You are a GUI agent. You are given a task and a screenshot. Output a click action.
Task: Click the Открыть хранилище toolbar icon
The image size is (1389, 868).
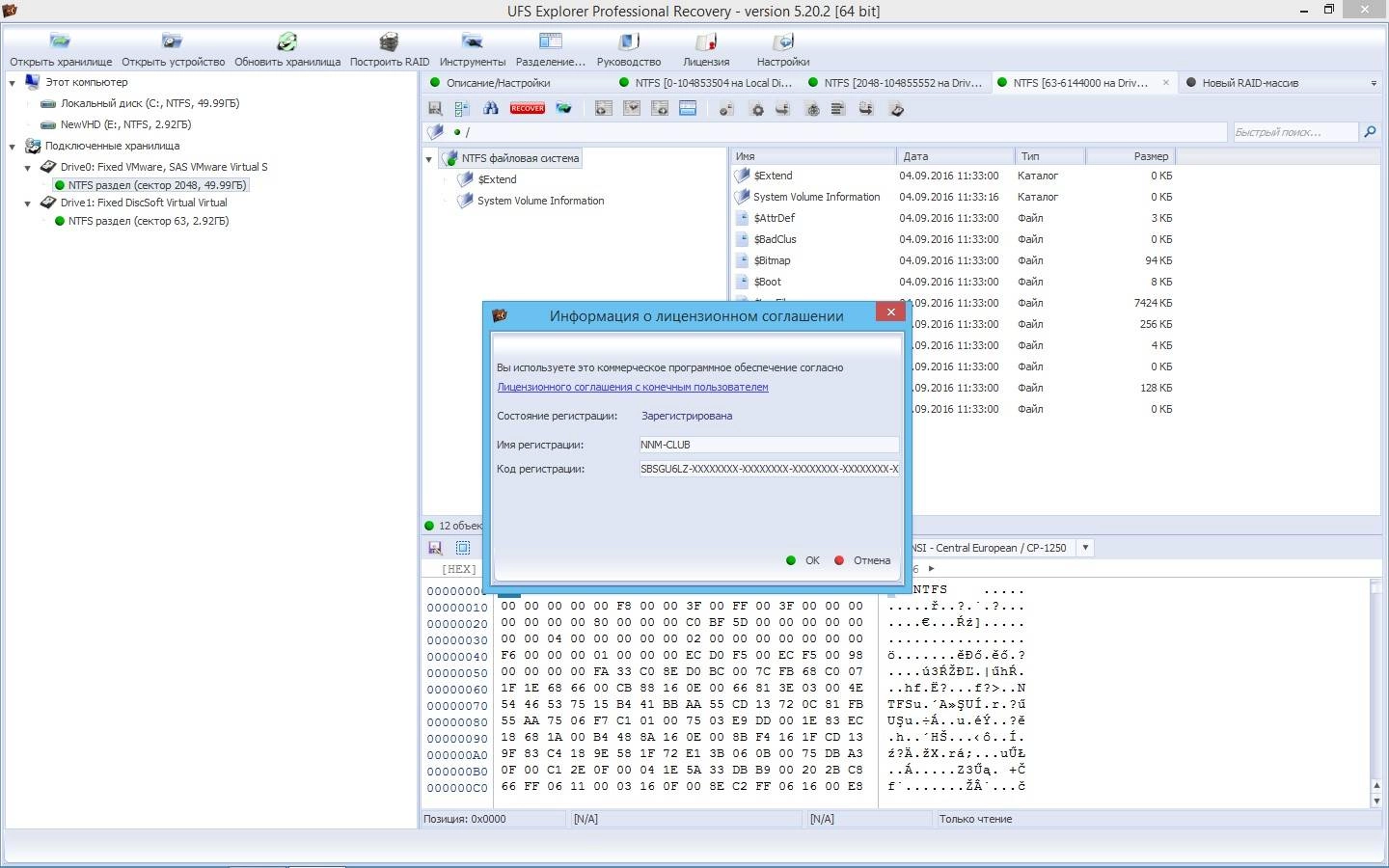[60, 41]
